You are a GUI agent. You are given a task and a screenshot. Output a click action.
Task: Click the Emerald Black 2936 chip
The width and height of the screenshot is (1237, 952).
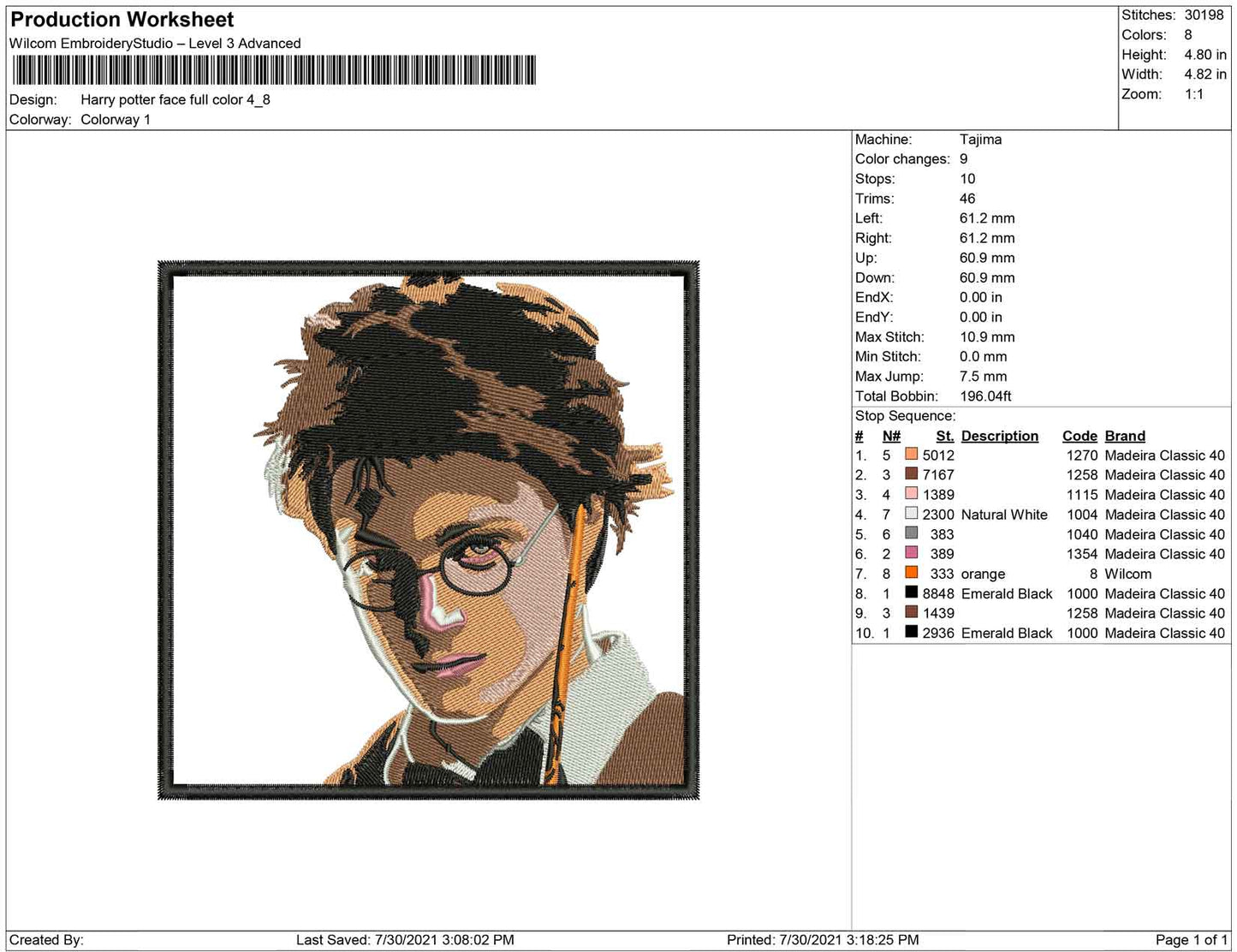pos(910,633)
